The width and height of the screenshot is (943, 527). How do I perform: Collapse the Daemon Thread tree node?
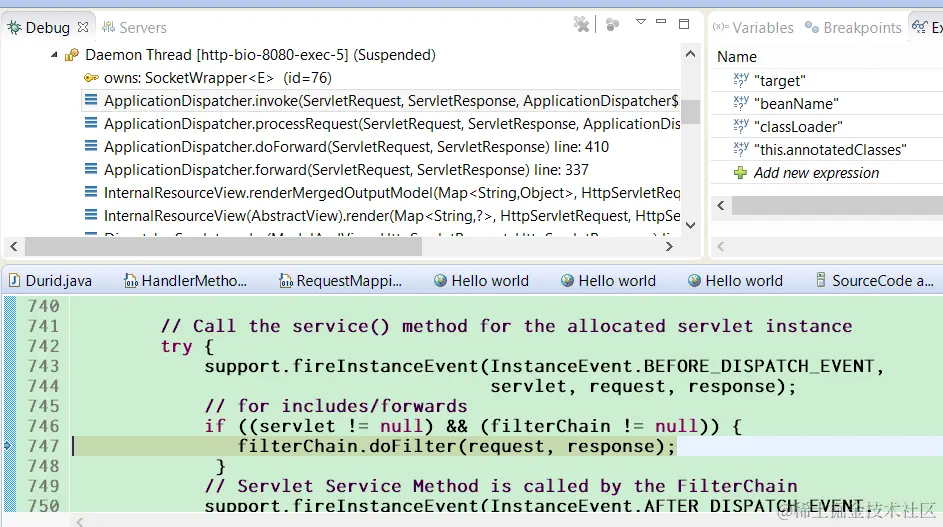54,55
